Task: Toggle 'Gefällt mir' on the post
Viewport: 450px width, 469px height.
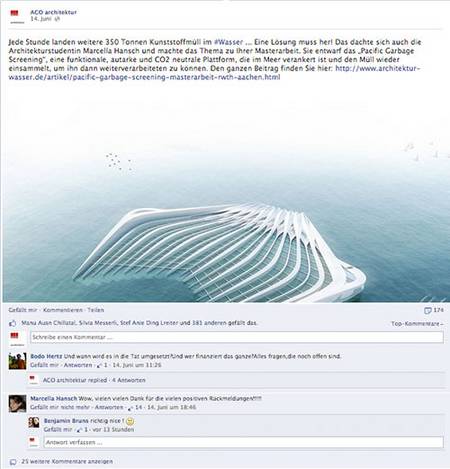Action: tap(23, 310)
